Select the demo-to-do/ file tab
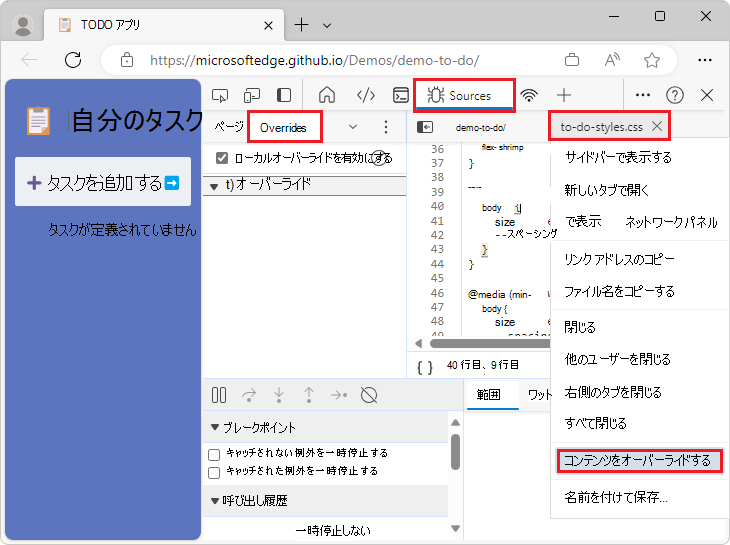 (480, 127)
